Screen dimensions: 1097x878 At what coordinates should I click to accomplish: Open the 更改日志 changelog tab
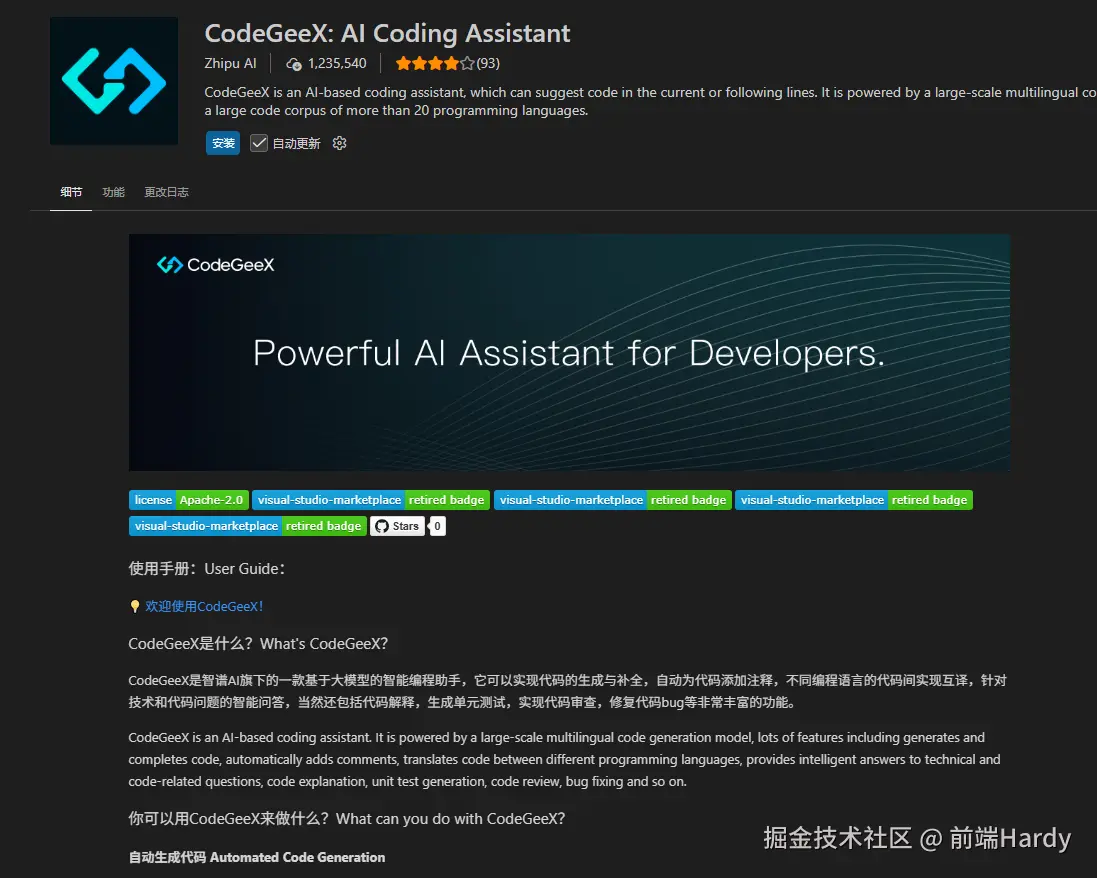click(x=167, y=192)
